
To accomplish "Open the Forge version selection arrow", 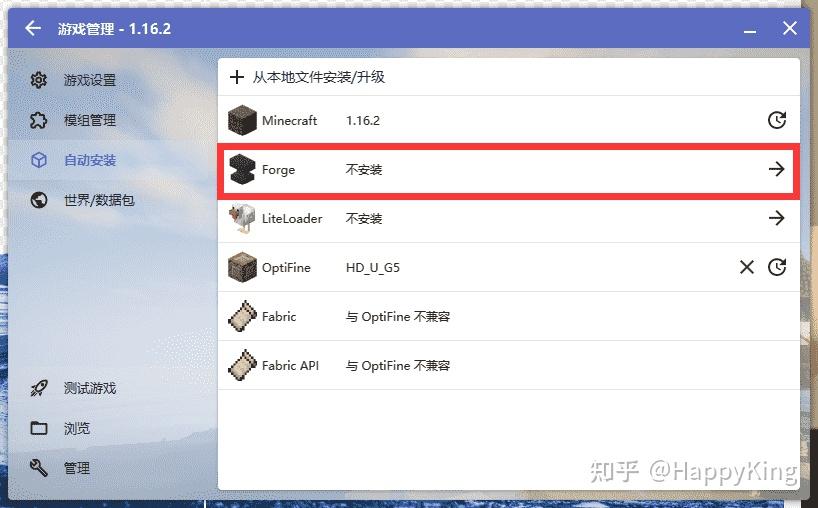I will (776, 169).
